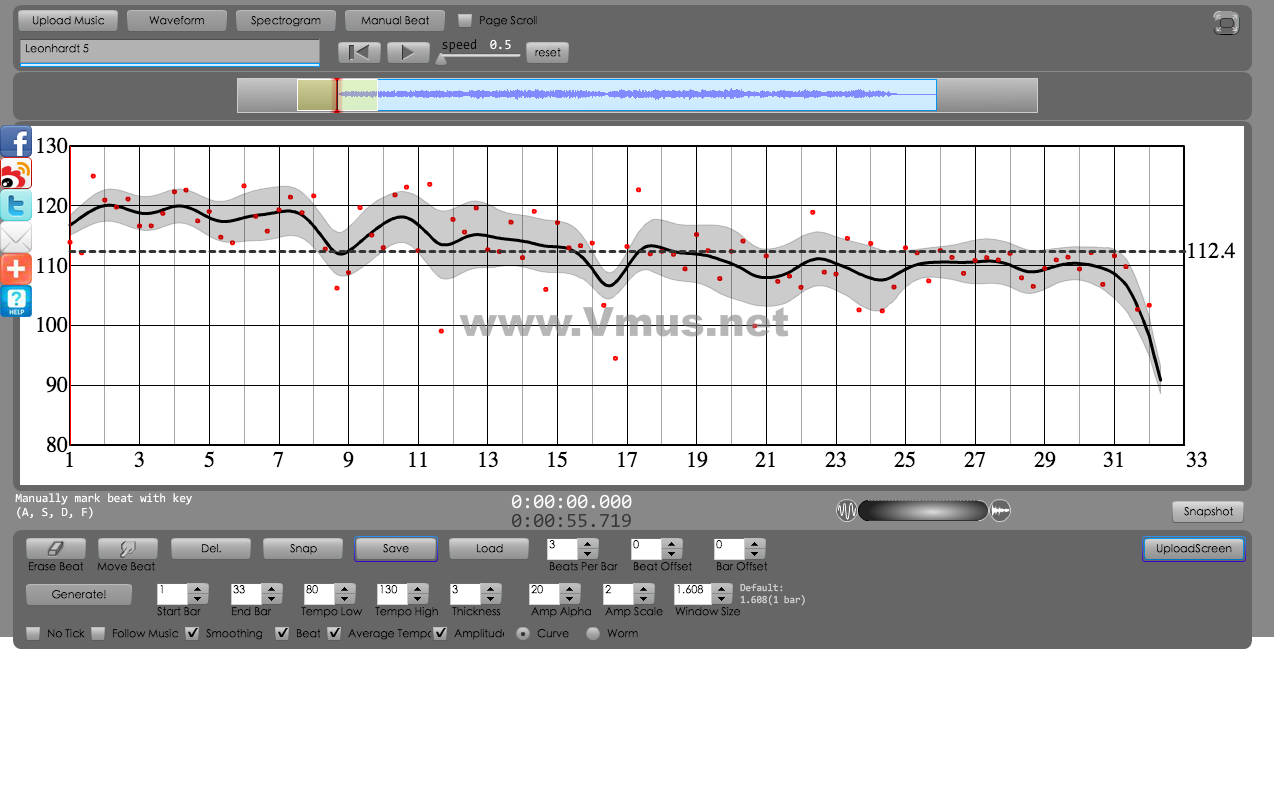Select the Curve radio option
Screen dimensions: 1280x800
pyautogui.click(x=523, y=633)
